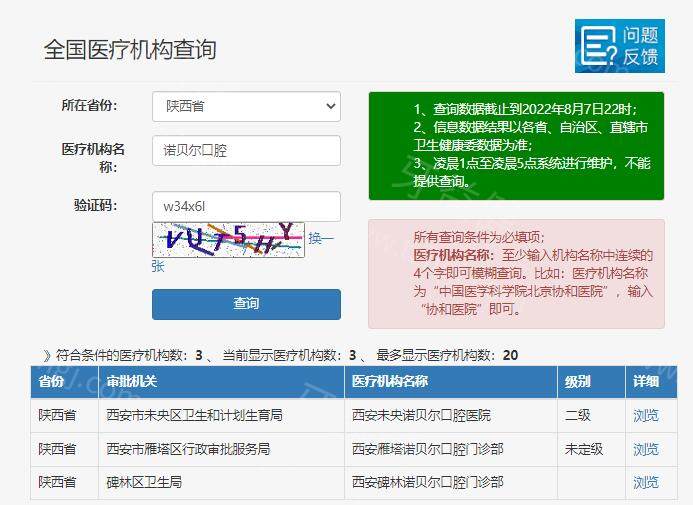Select the 西安碑林诺贝尔口腔门诊部 cell

click(451, 482)
